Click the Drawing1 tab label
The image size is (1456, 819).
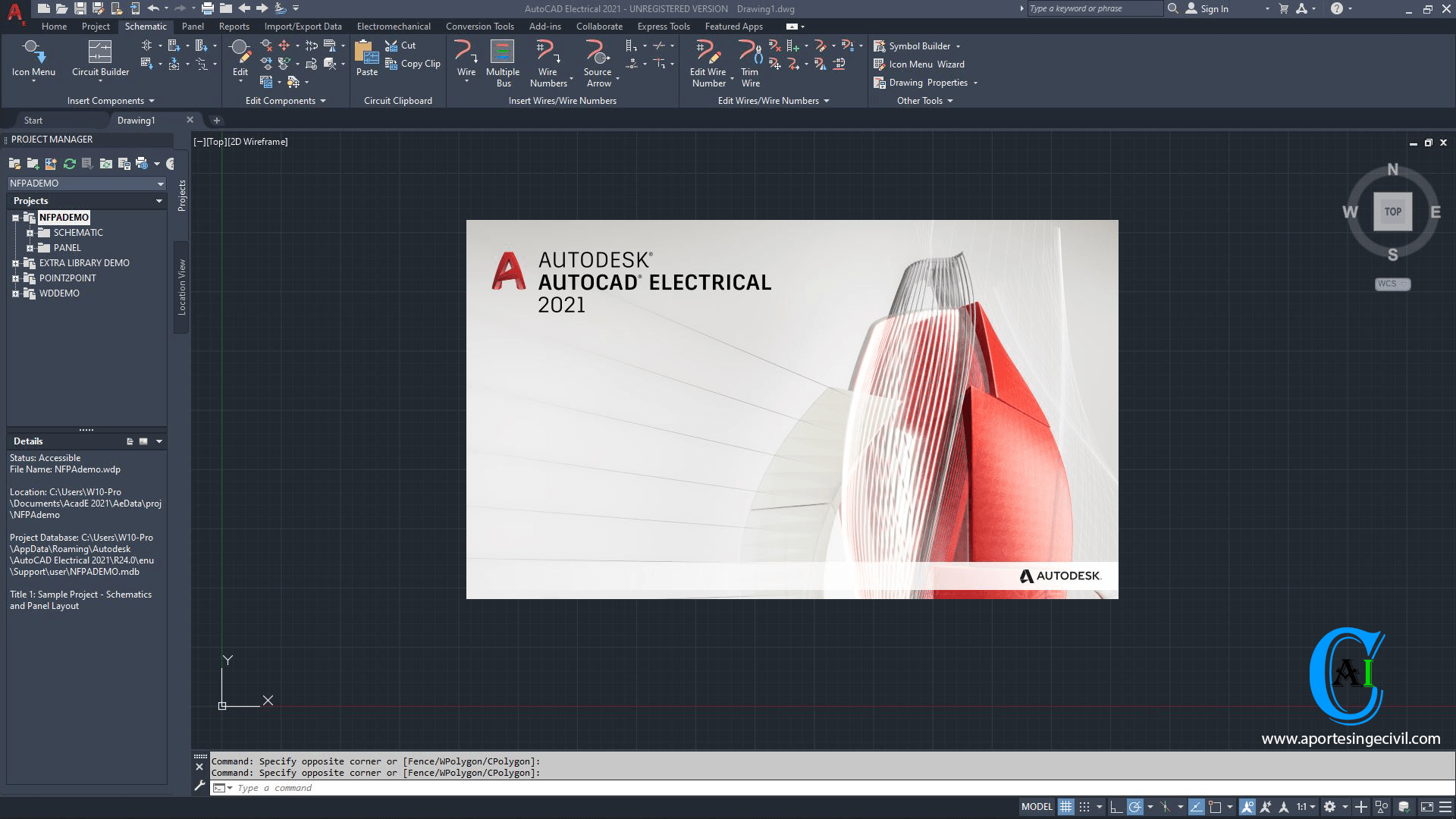tap(136, 120)
